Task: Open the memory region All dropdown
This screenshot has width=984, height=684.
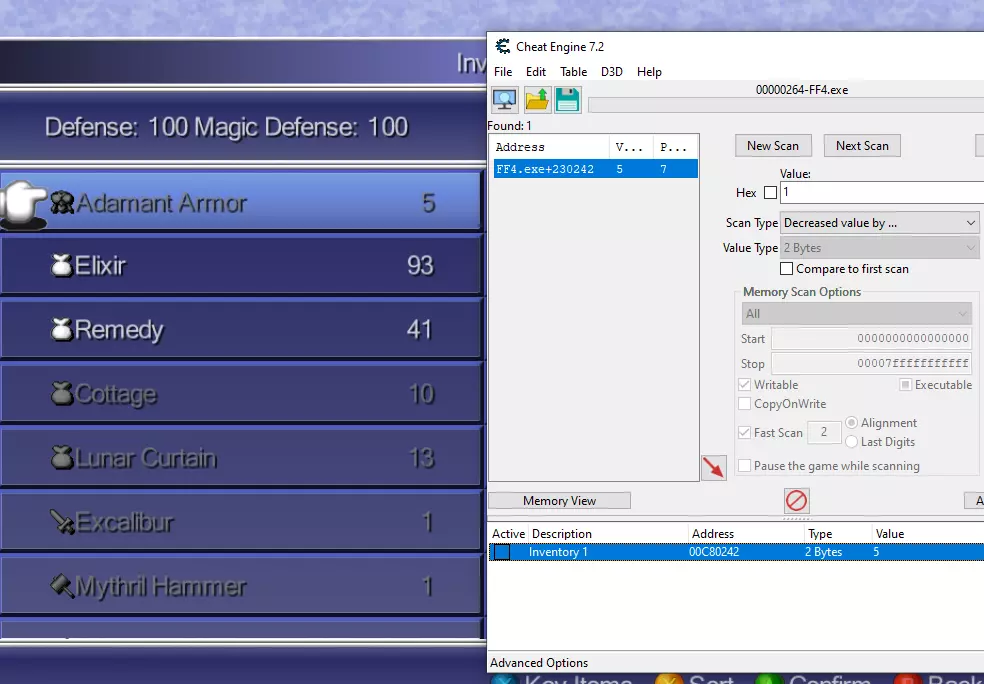Action: coord(857,314)
